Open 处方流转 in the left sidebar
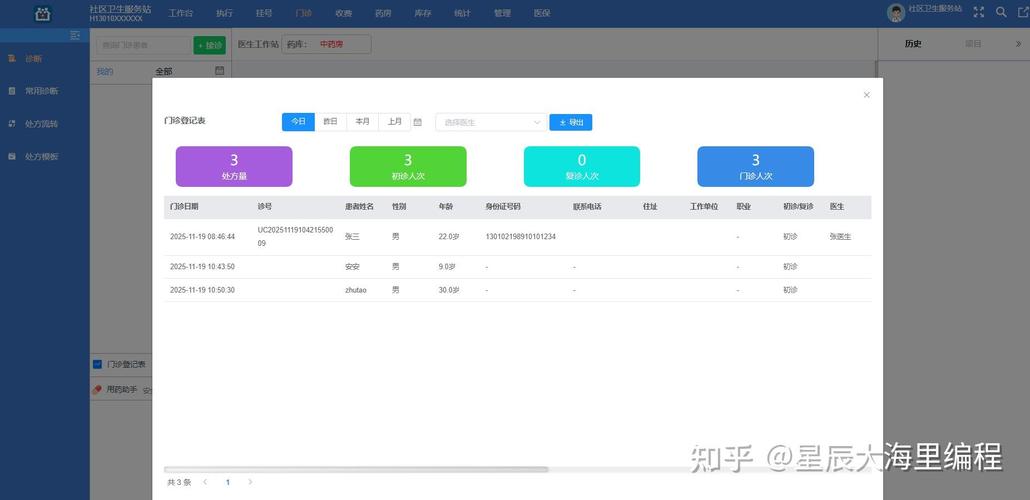This screenshot has width=1030, height=500. coord(41,124)
